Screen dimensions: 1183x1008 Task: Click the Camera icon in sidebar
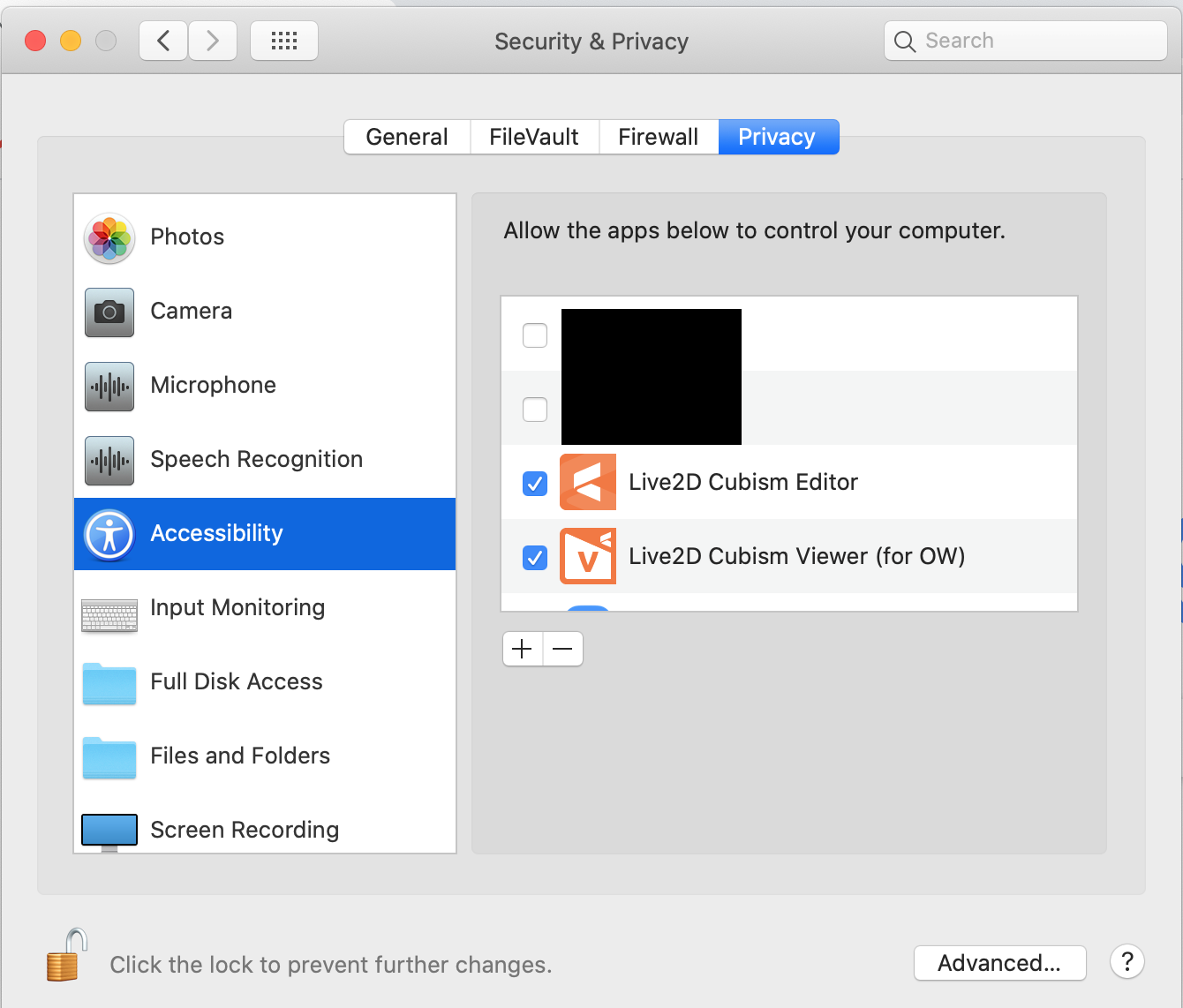coord(109,312)
